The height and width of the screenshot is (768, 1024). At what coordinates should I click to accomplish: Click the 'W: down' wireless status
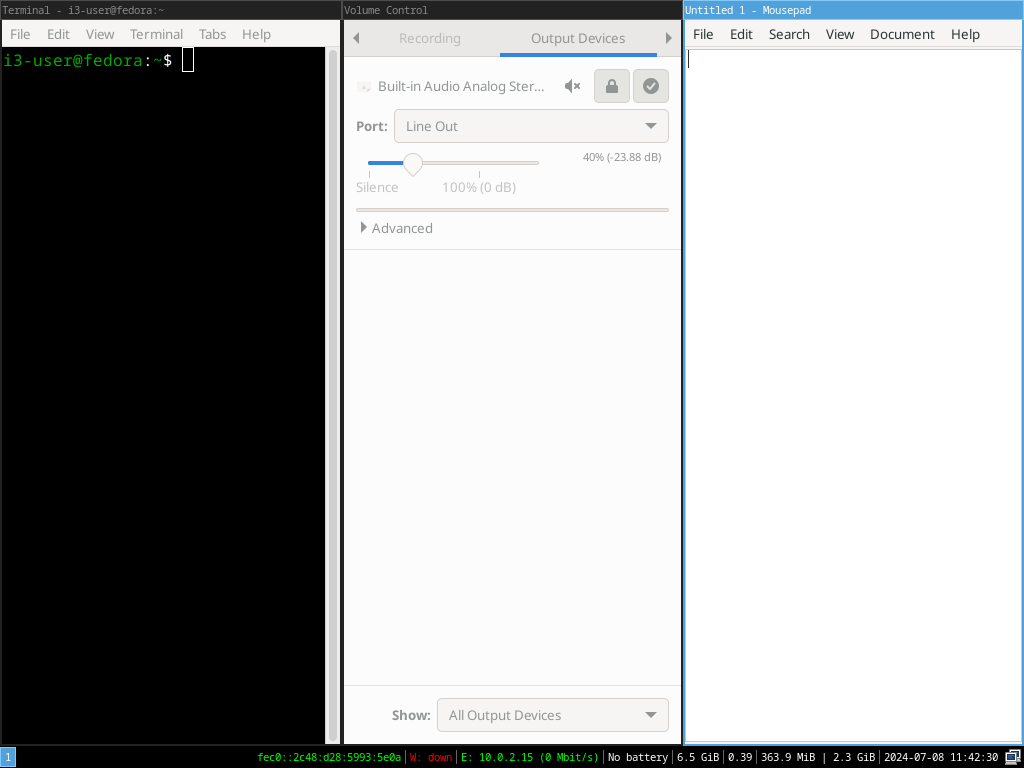pyautogui.click(x=431, y=757)
